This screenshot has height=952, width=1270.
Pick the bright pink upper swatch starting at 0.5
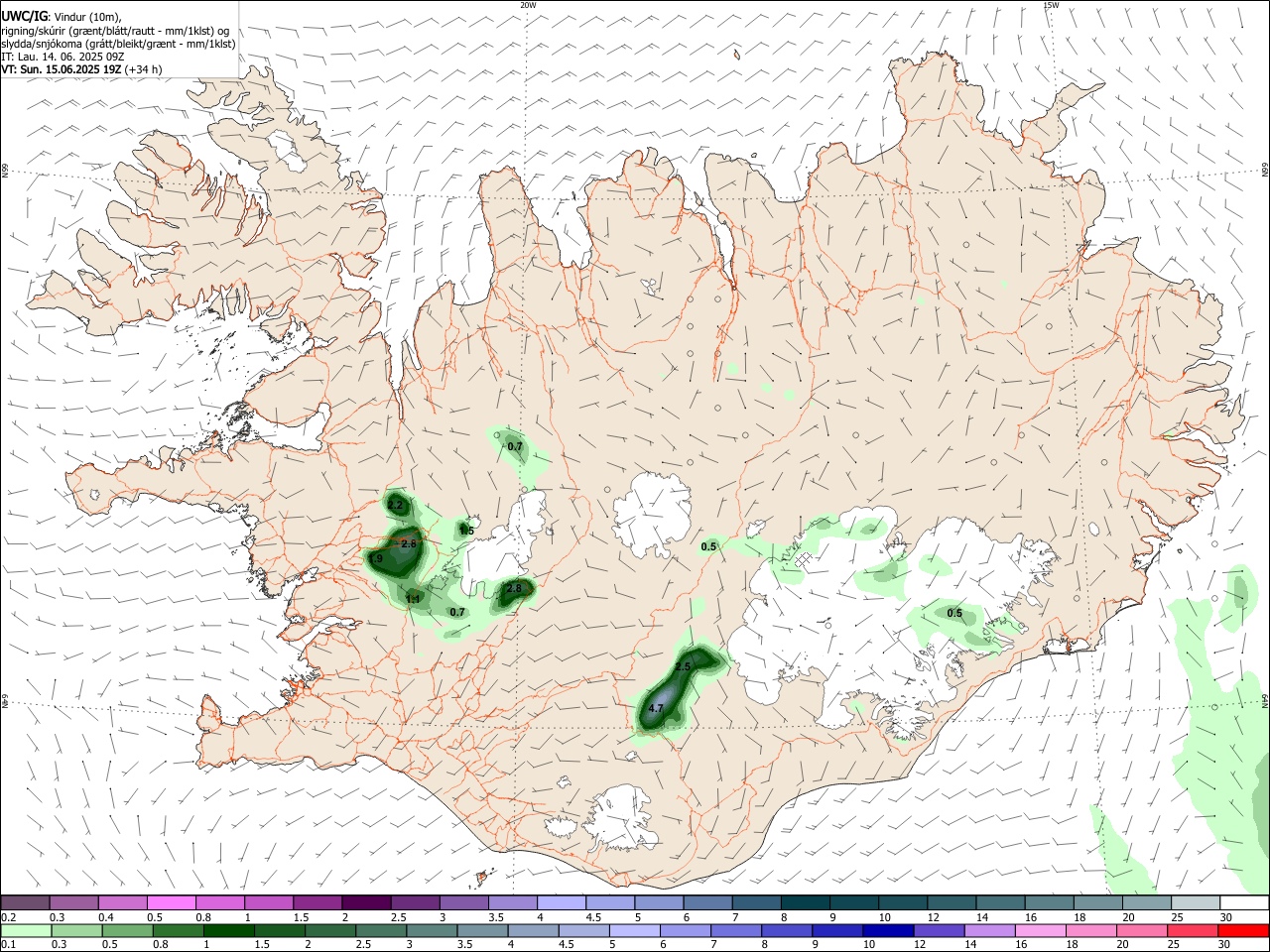[171, 903]
